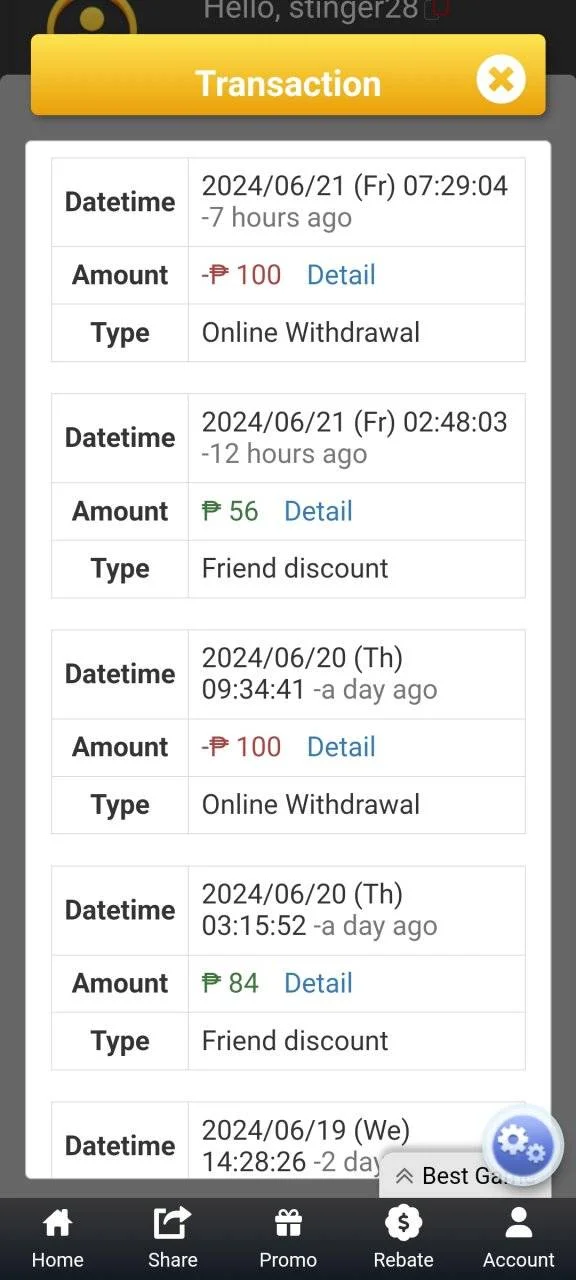Open the Share icon in the bottom navigation
576x1280 pixels.
(172, 1223)
